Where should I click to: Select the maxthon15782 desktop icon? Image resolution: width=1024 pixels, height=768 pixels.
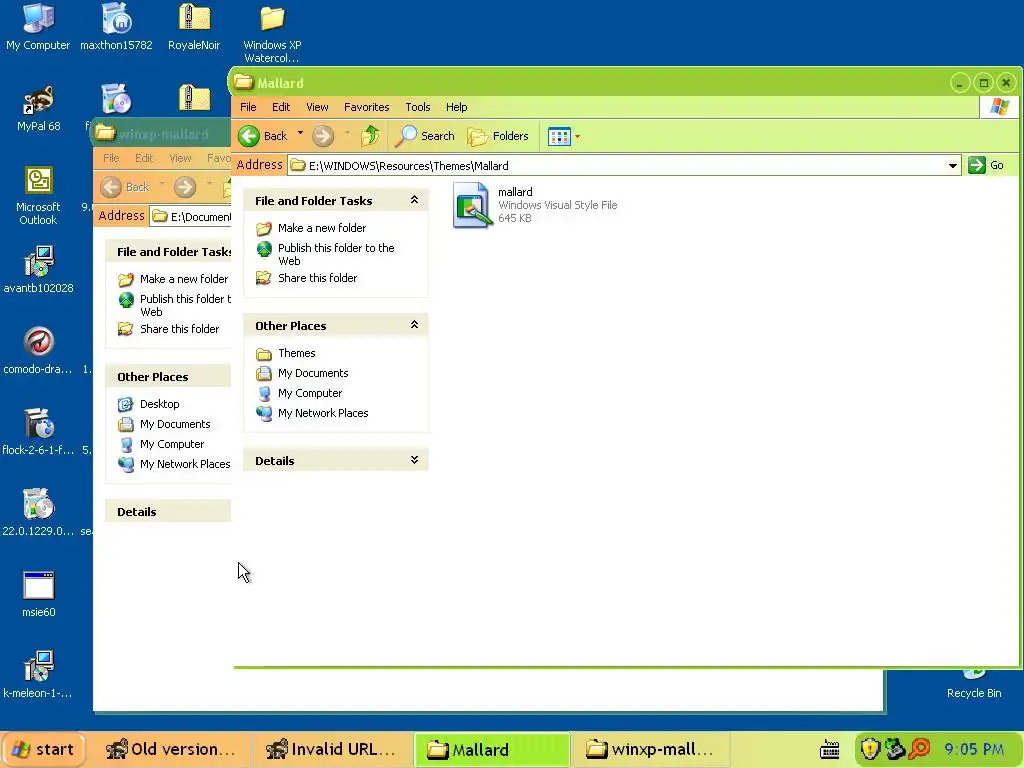[x=116, y=27]
